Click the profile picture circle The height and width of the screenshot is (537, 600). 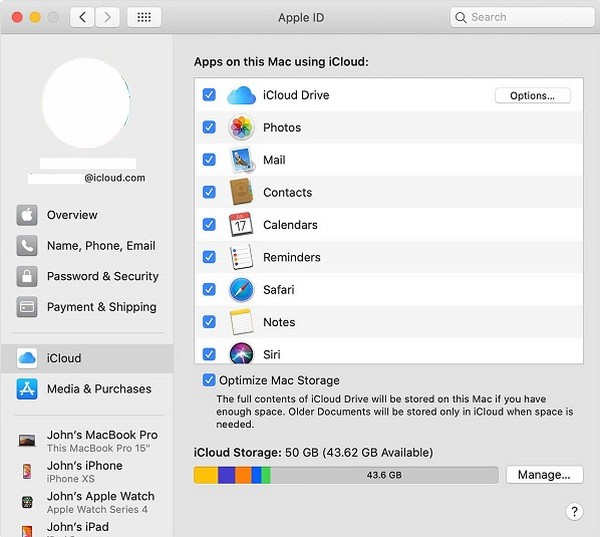click(x=86, y=103)
